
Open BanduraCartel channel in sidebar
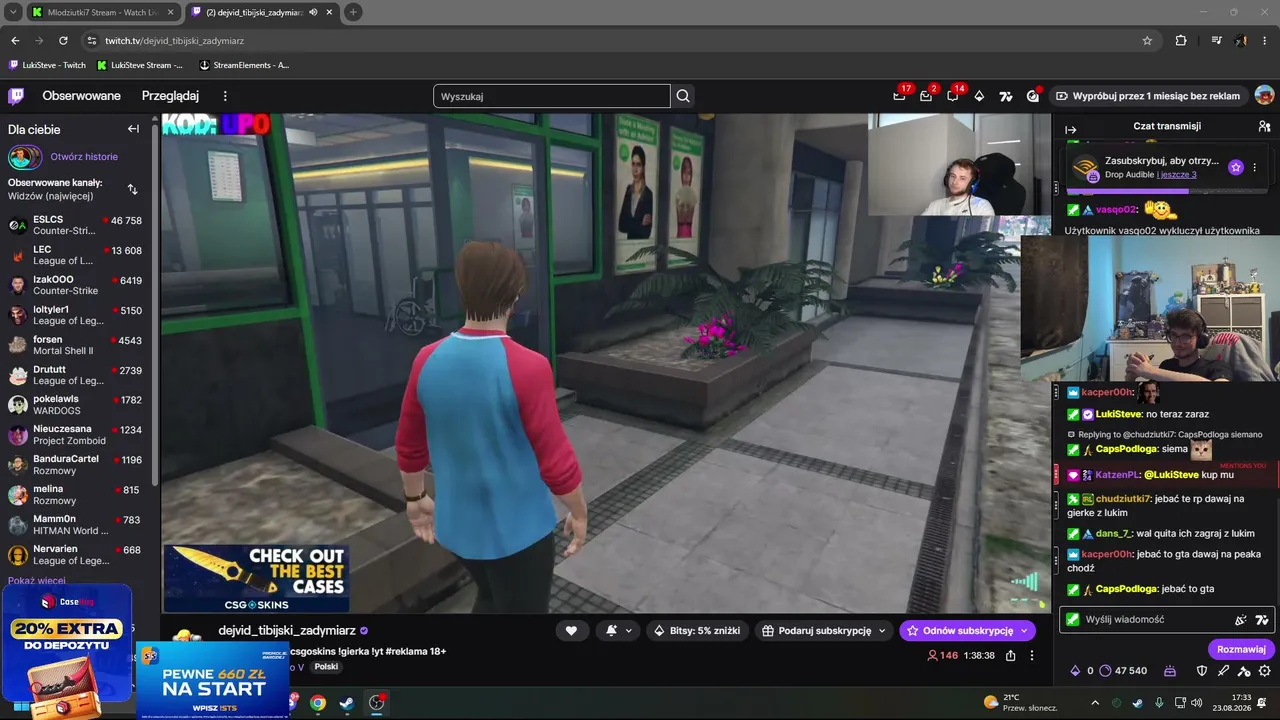click(x=78, y=465)
